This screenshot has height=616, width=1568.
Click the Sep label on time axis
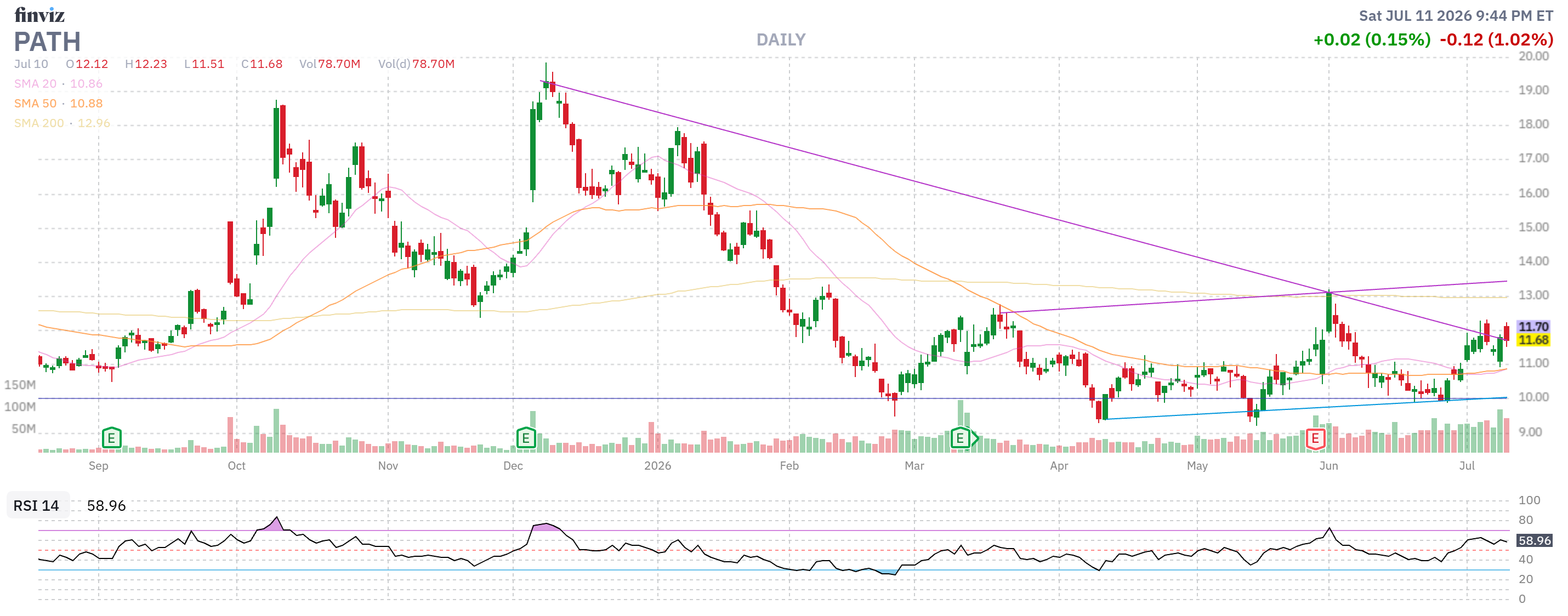99,466
